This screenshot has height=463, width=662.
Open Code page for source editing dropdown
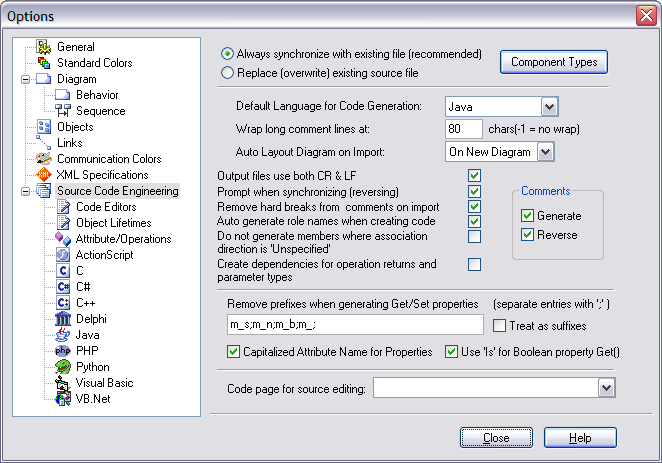606,388
